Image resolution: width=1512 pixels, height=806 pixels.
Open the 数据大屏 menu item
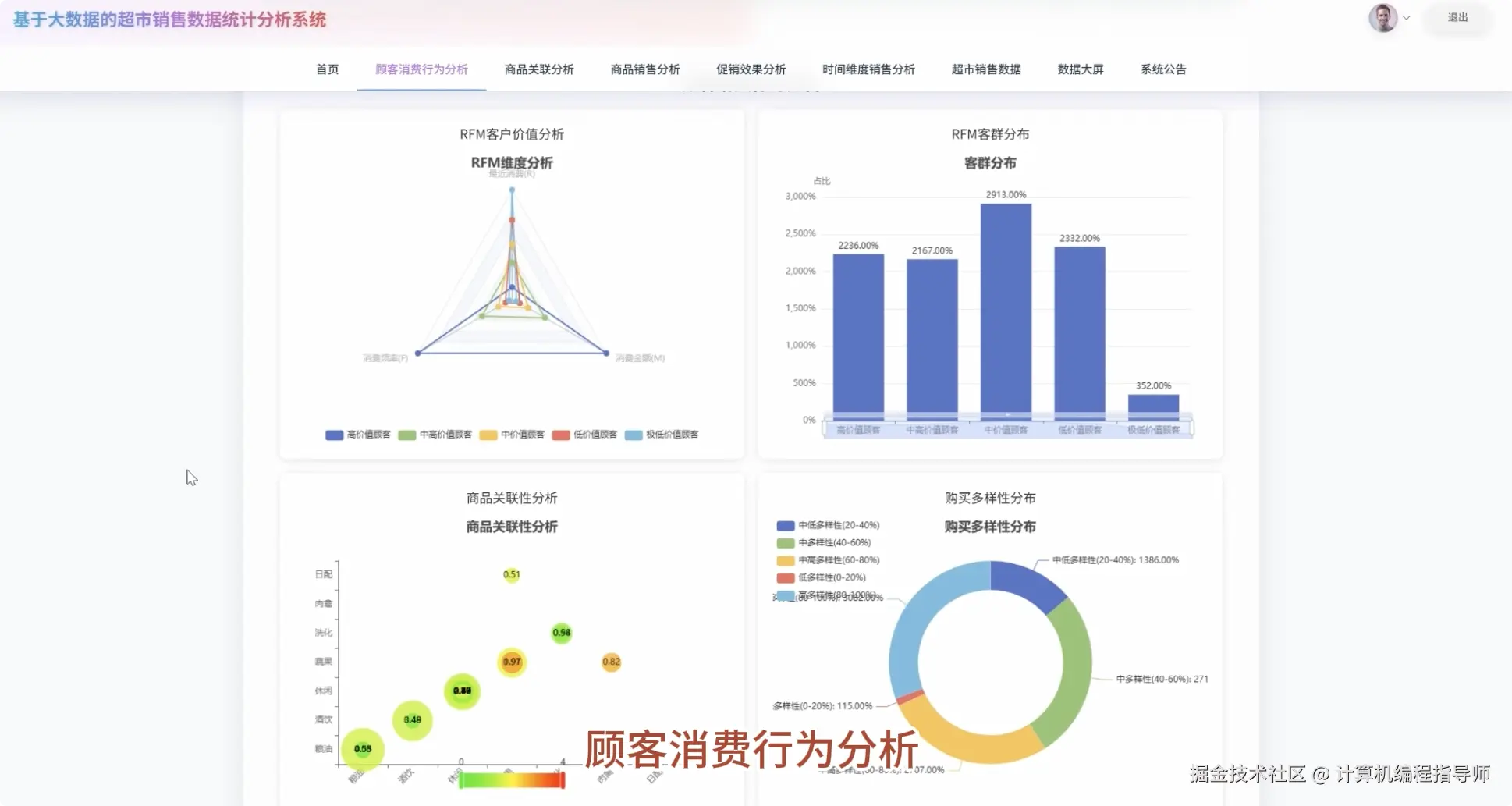tap(1080, 69)
